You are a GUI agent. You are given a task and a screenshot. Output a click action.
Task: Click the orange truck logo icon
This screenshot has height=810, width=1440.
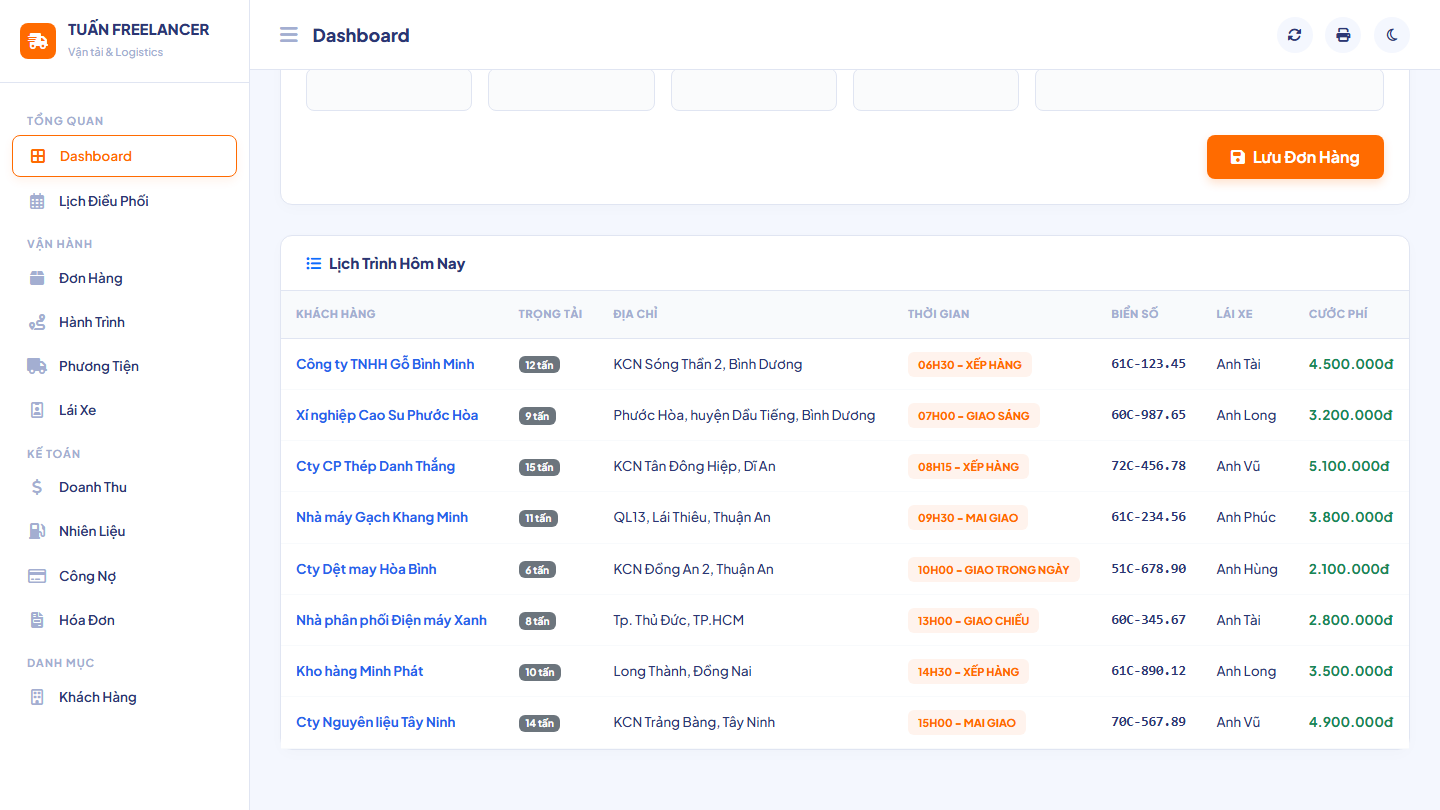38,41
